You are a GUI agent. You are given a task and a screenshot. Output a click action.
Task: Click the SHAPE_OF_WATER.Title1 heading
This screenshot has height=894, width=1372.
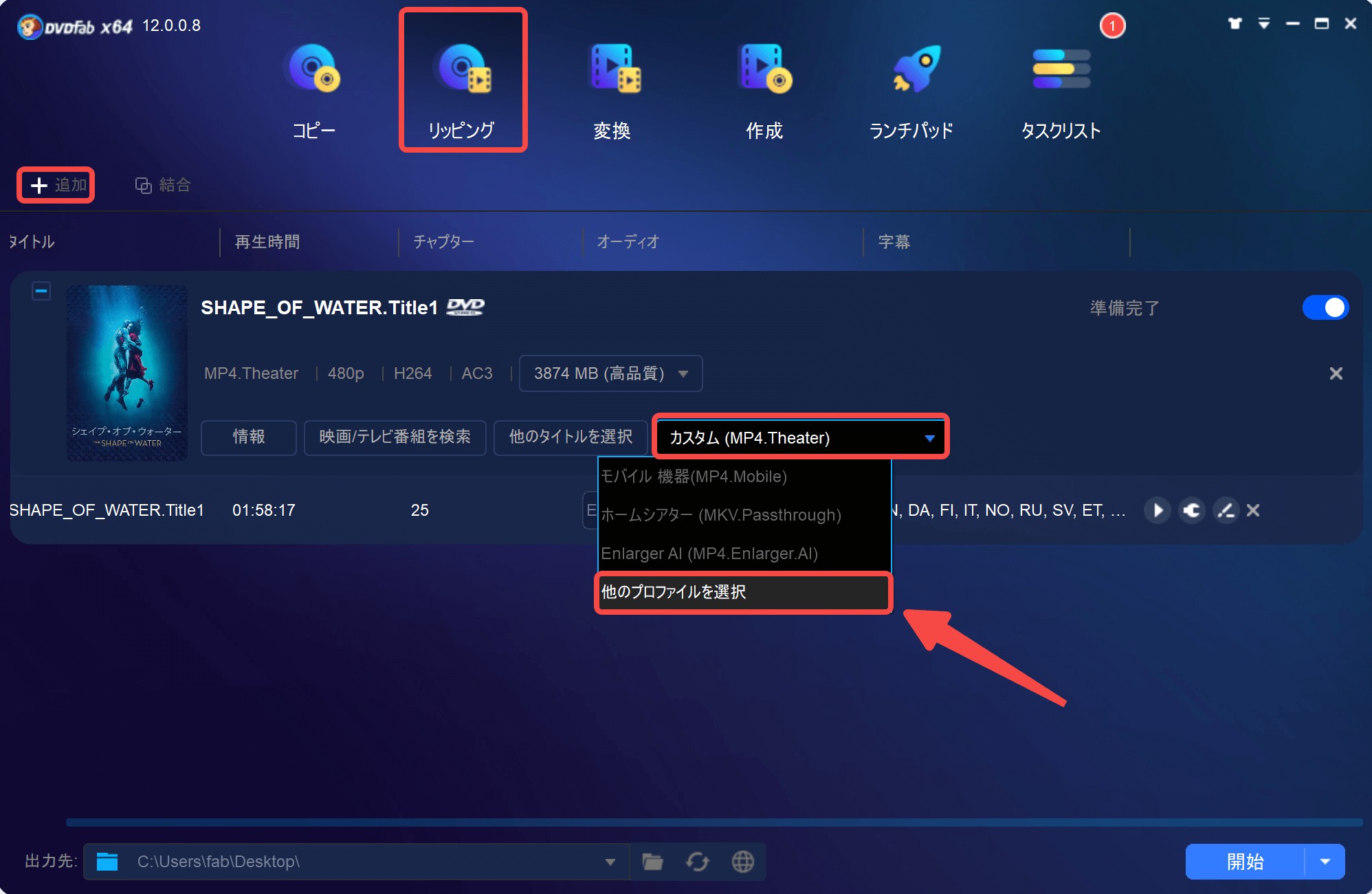click(319, 307)
